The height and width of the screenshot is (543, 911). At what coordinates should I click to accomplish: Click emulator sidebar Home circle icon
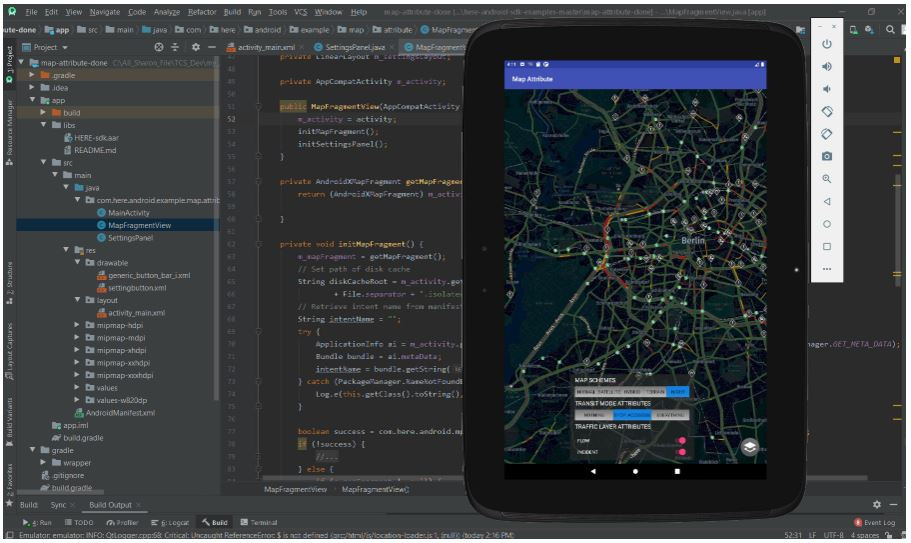tap(827, 224)
